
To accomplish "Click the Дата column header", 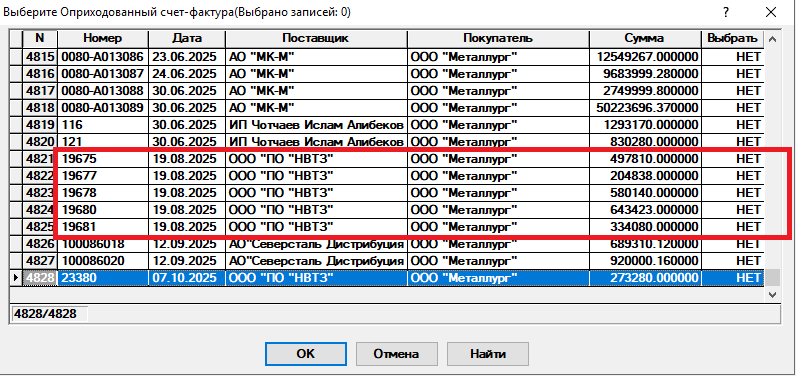I will [x=187, y=39].
